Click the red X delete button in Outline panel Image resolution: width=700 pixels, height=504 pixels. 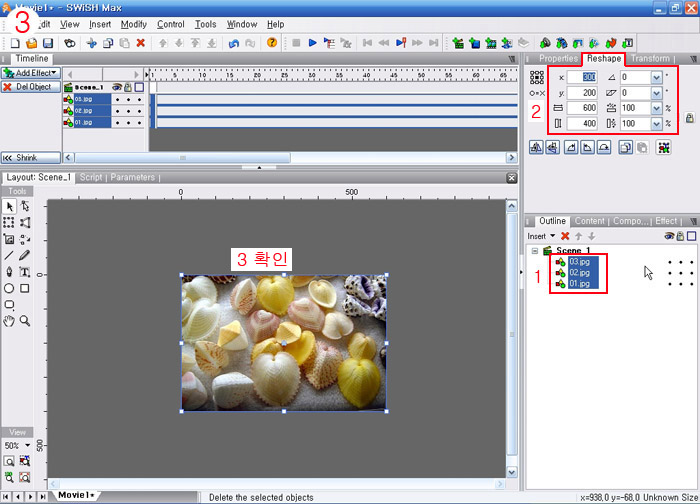click(565, 236)
